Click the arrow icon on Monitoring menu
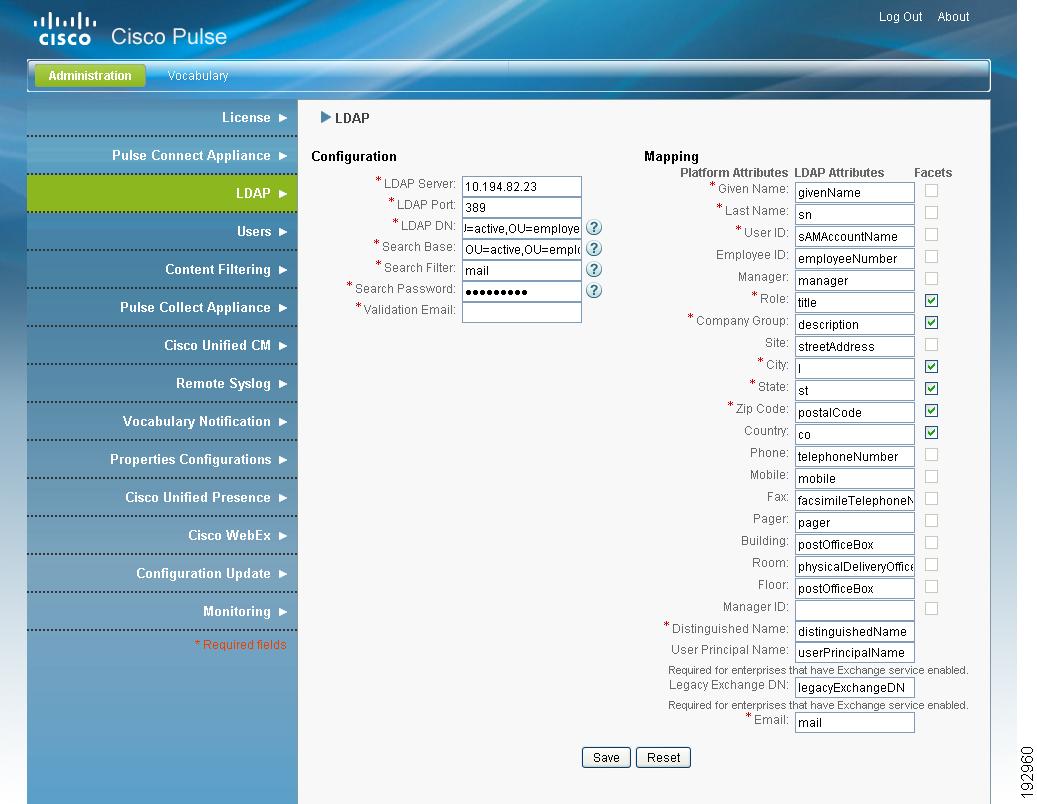The image size is (1037, 804). [283, 611]
